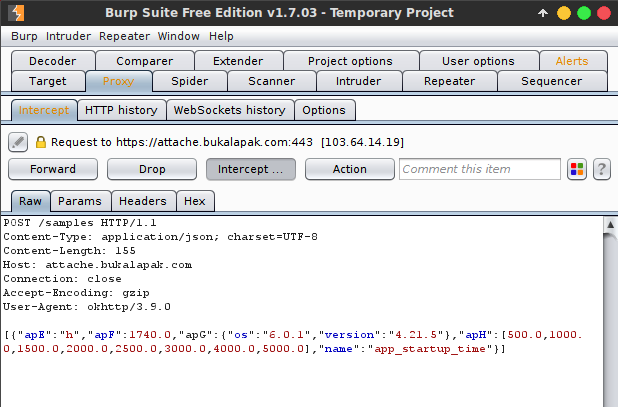Switch to the Sequencer tab
The width and height of the screenshot is (618, 407).
coord(551,81)
